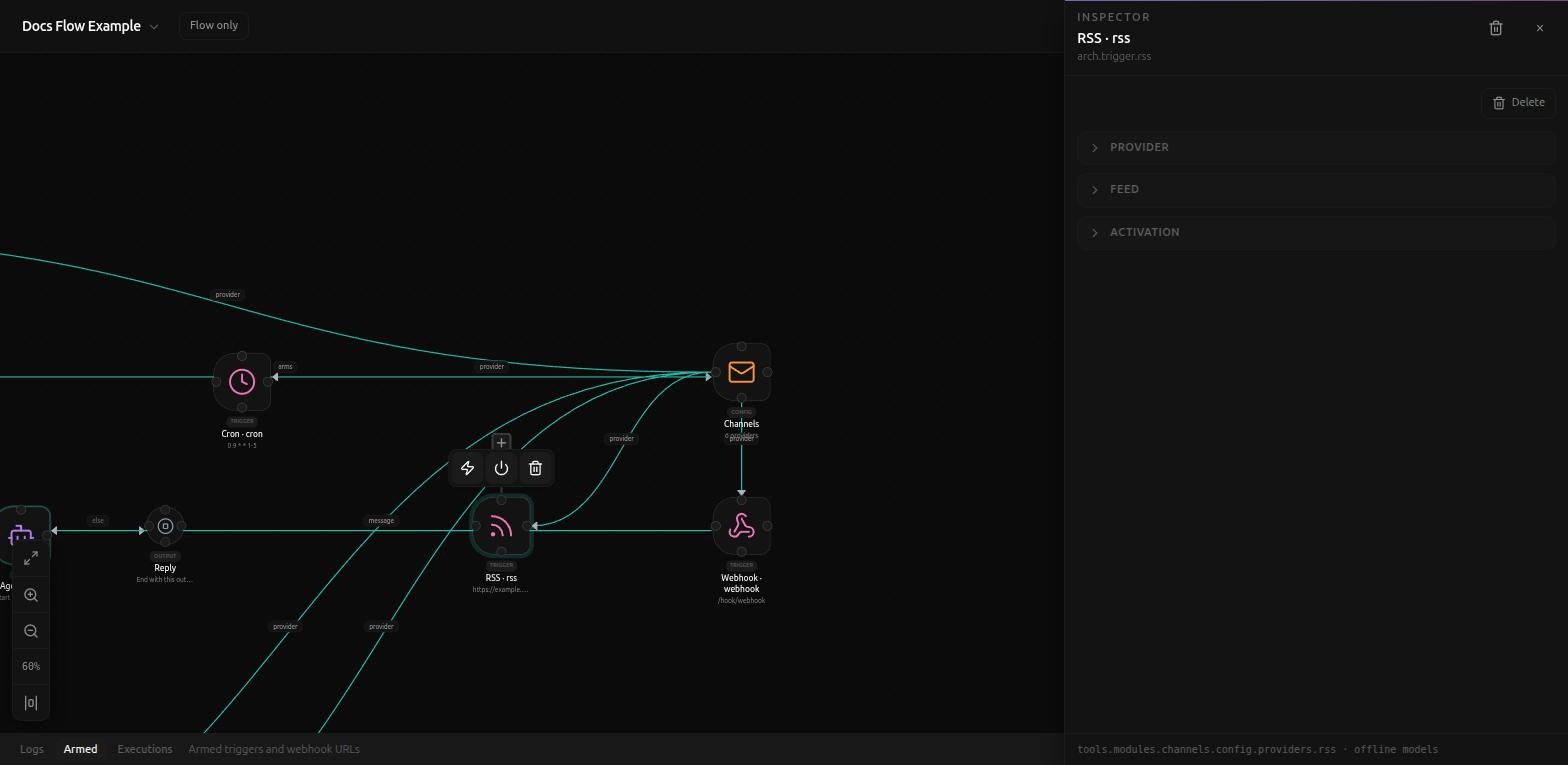Run the RSS node with lightning icon

tap(467, 468)
